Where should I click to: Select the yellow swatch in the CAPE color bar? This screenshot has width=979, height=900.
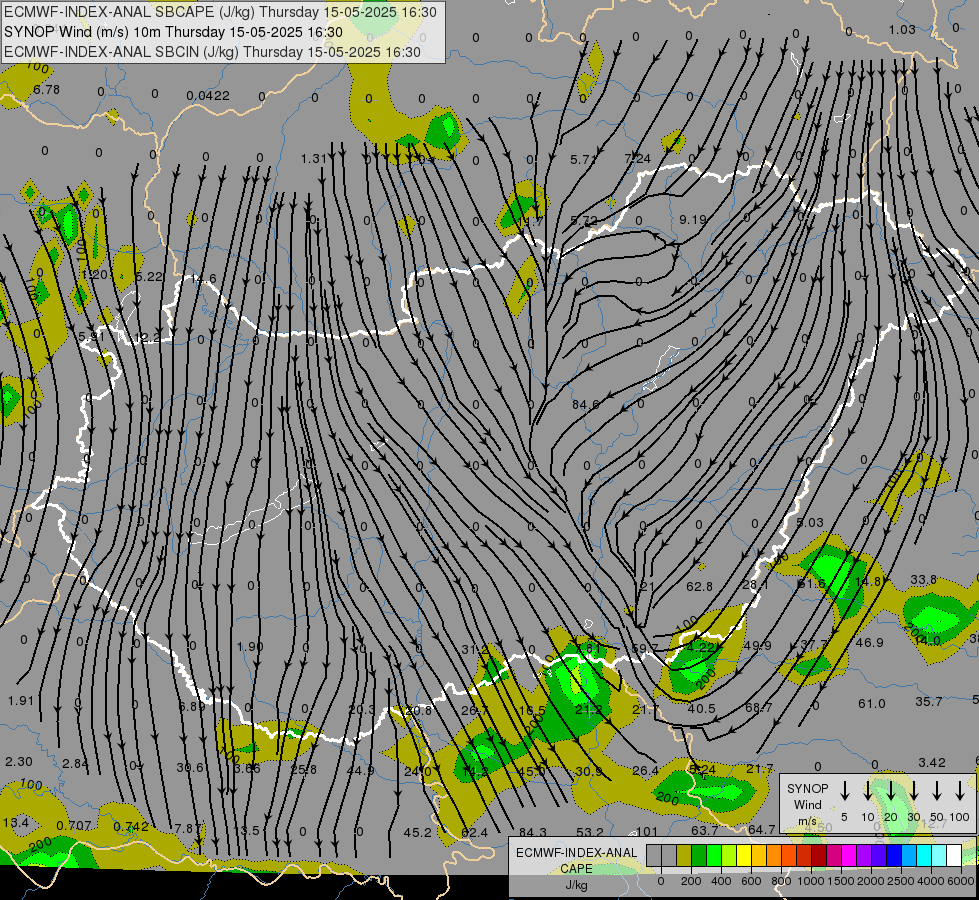tap(744, 856)
